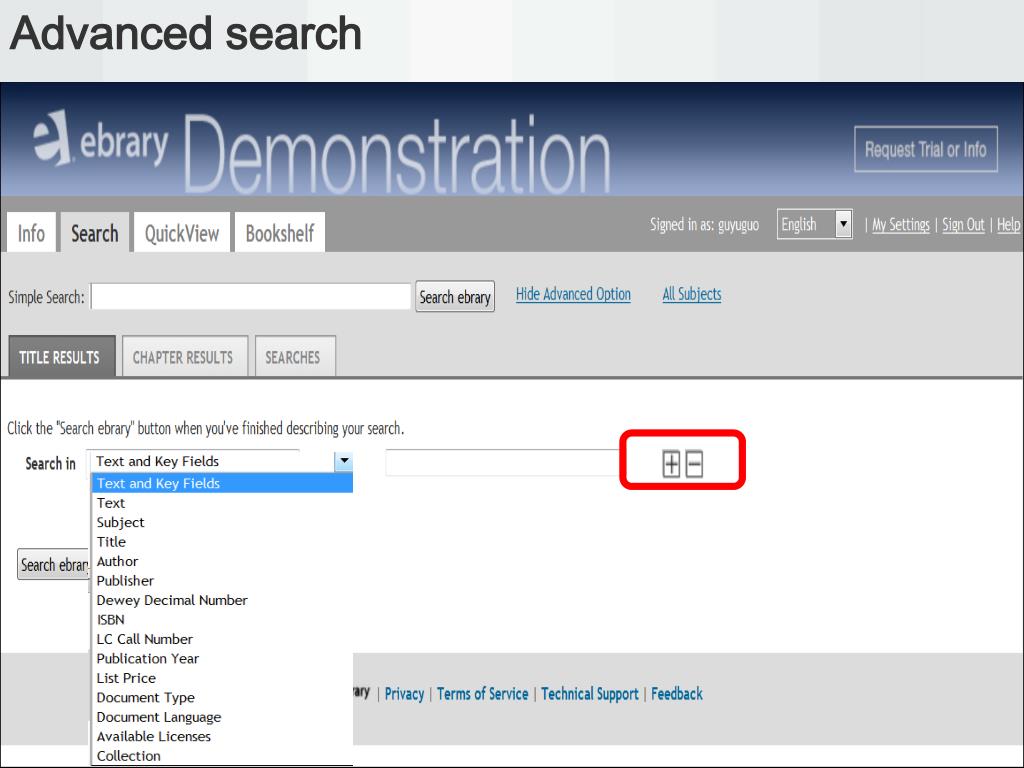Screen dimensions: 1024x768
Task: Select 'Collection' option
Action: pos(222,756)
